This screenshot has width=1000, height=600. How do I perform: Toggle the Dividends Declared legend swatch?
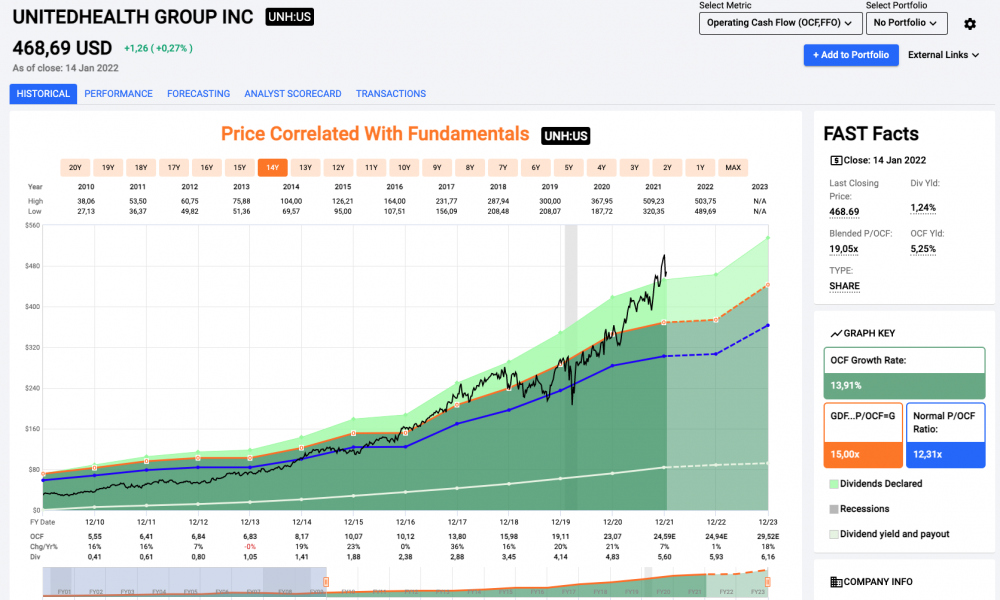click(x=833, y=484)
